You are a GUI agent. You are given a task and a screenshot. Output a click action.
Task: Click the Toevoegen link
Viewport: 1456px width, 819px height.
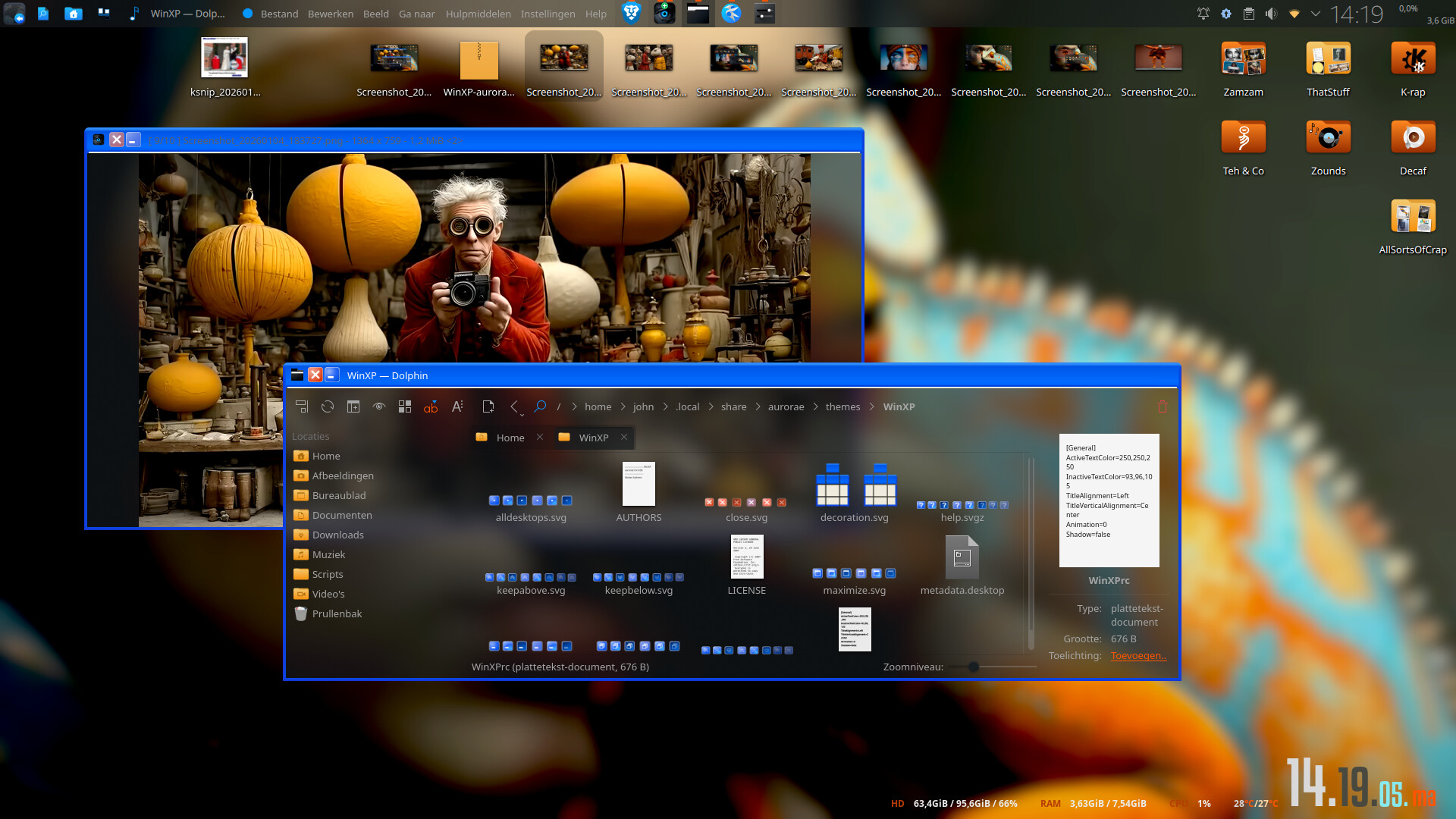1137,655
